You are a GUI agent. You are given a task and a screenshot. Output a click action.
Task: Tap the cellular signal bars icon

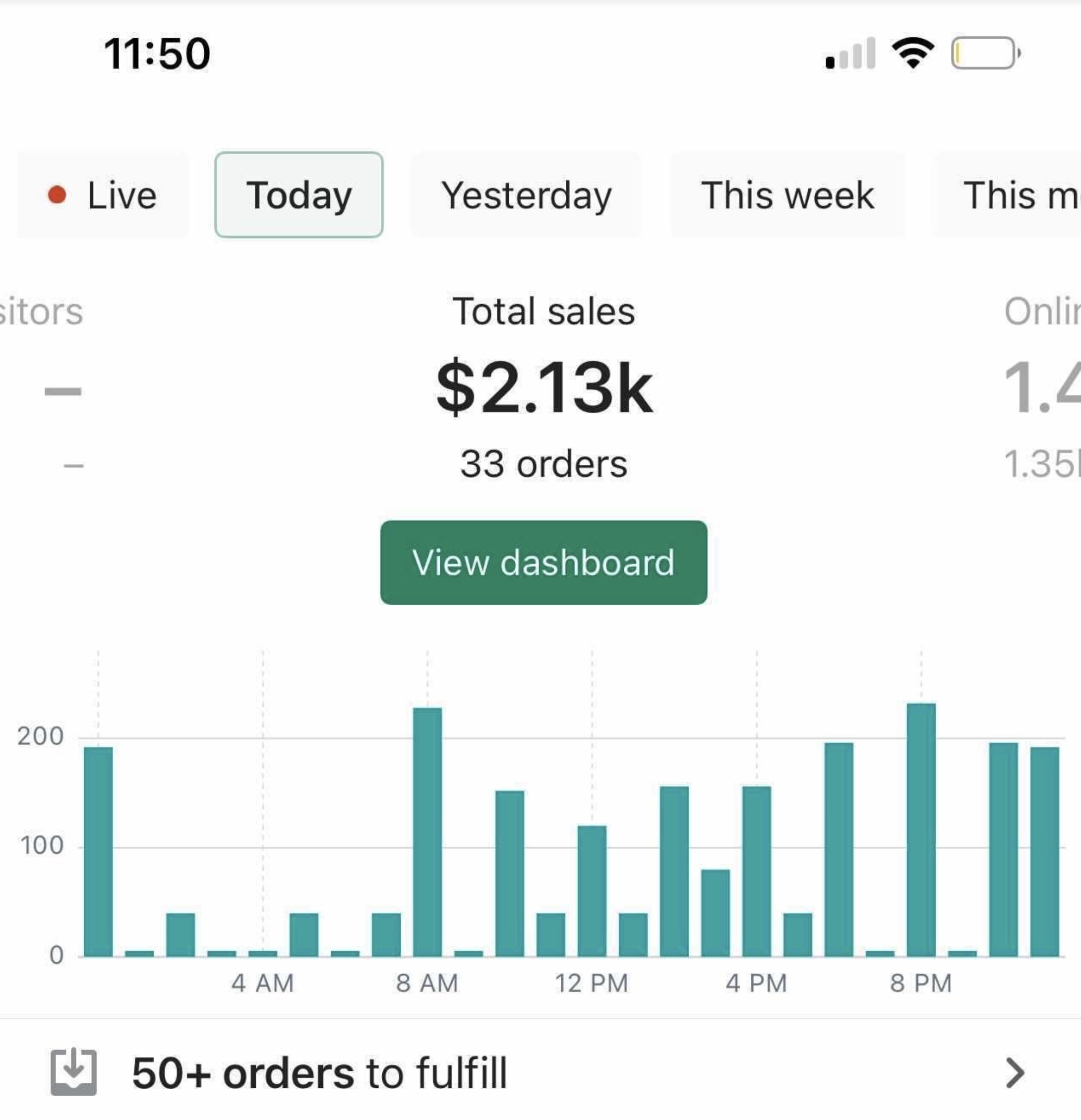click(x=850, y=54)
